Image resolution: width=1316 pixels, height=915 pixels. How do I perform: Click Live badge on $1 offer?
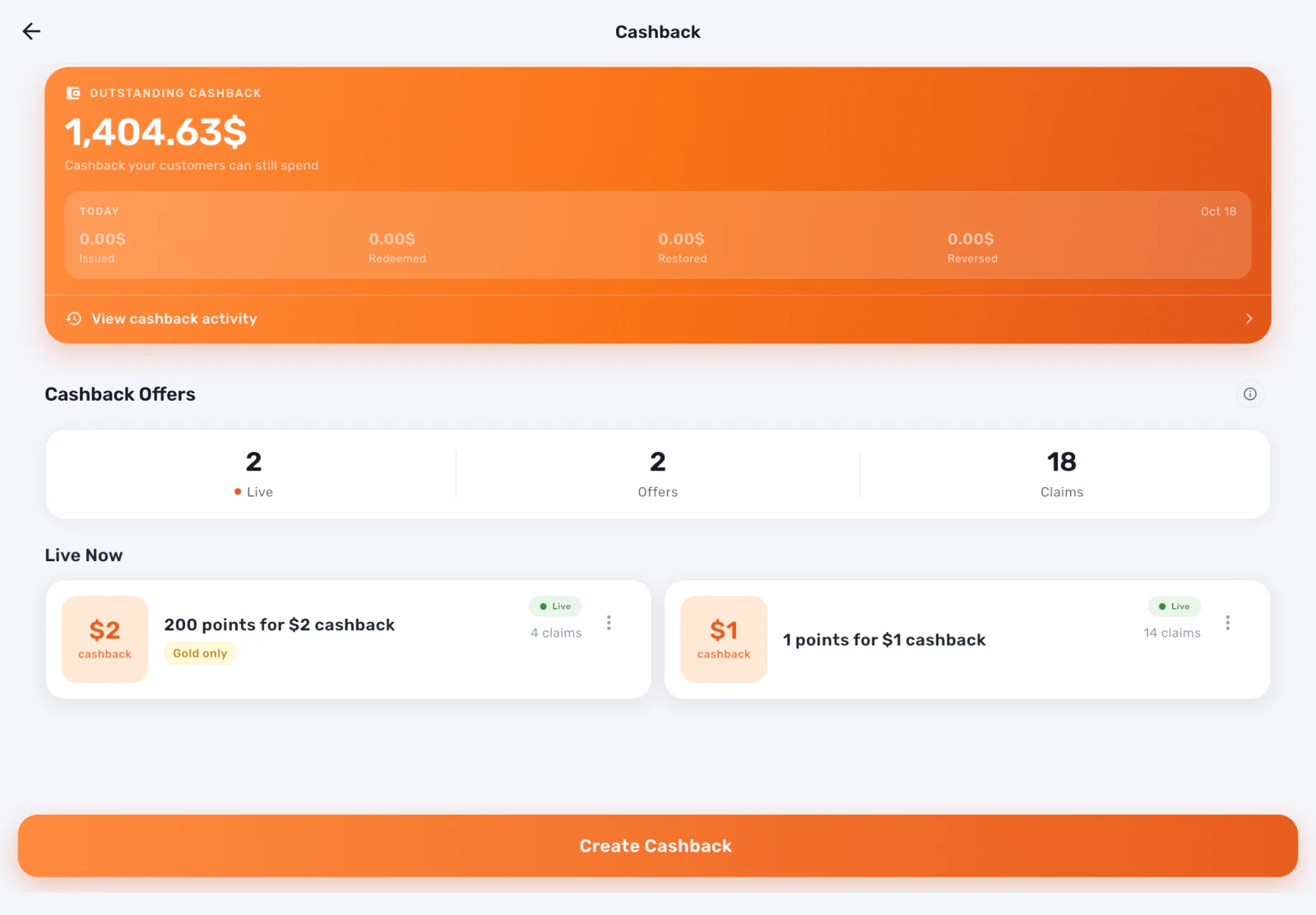point(1175,606)
